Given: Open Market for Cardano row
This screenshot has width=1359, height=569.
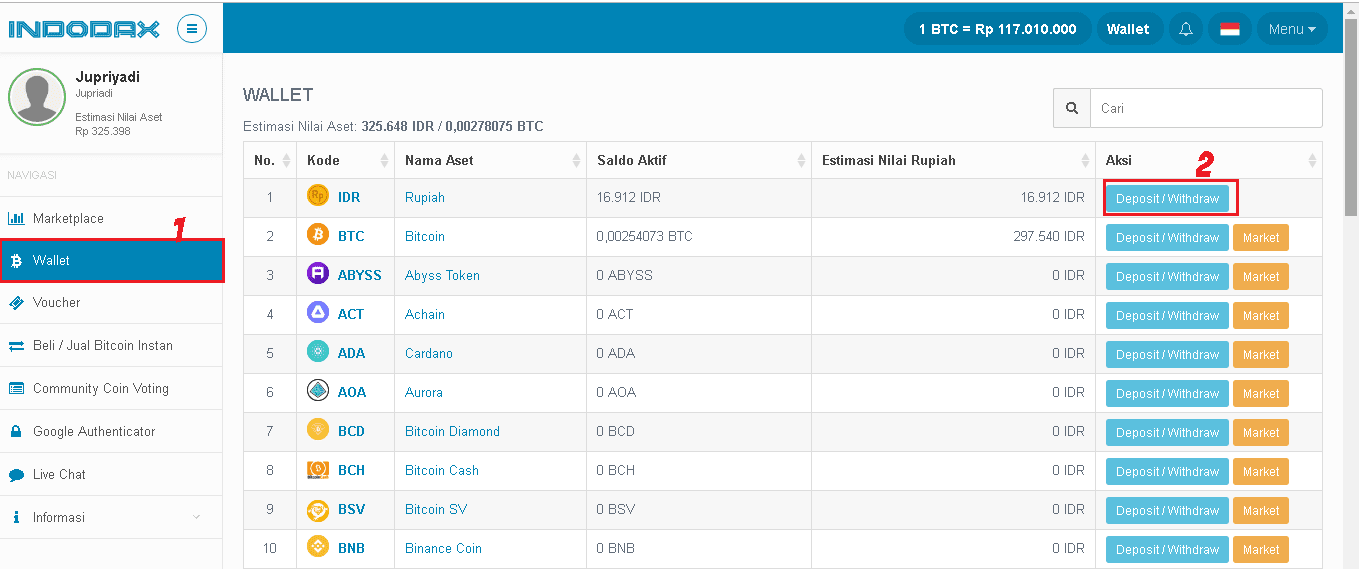Looking at the screenshot, I should (x=1261, y=354).
